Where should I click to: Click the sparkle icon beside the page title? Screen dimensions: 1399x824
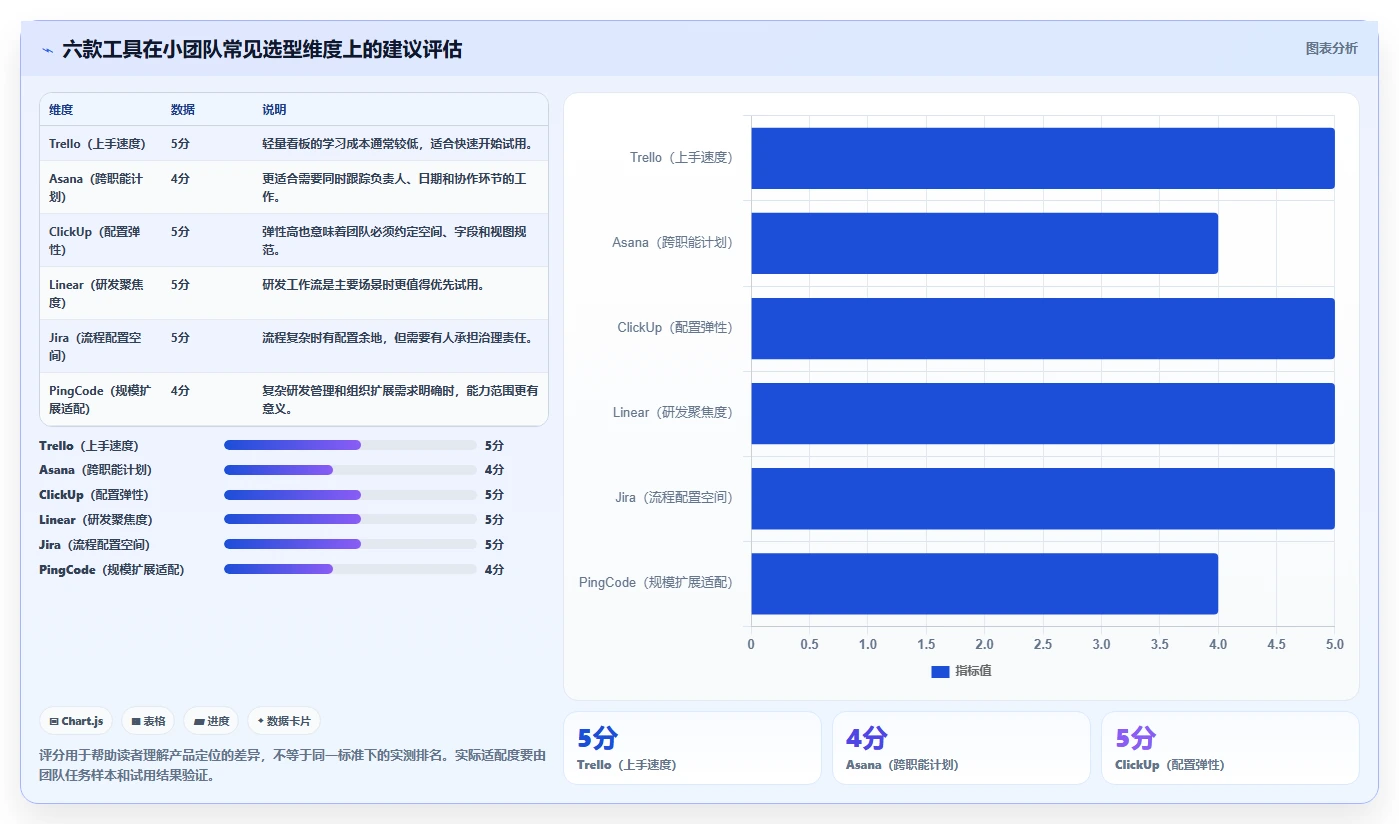(x=48, y=50)
